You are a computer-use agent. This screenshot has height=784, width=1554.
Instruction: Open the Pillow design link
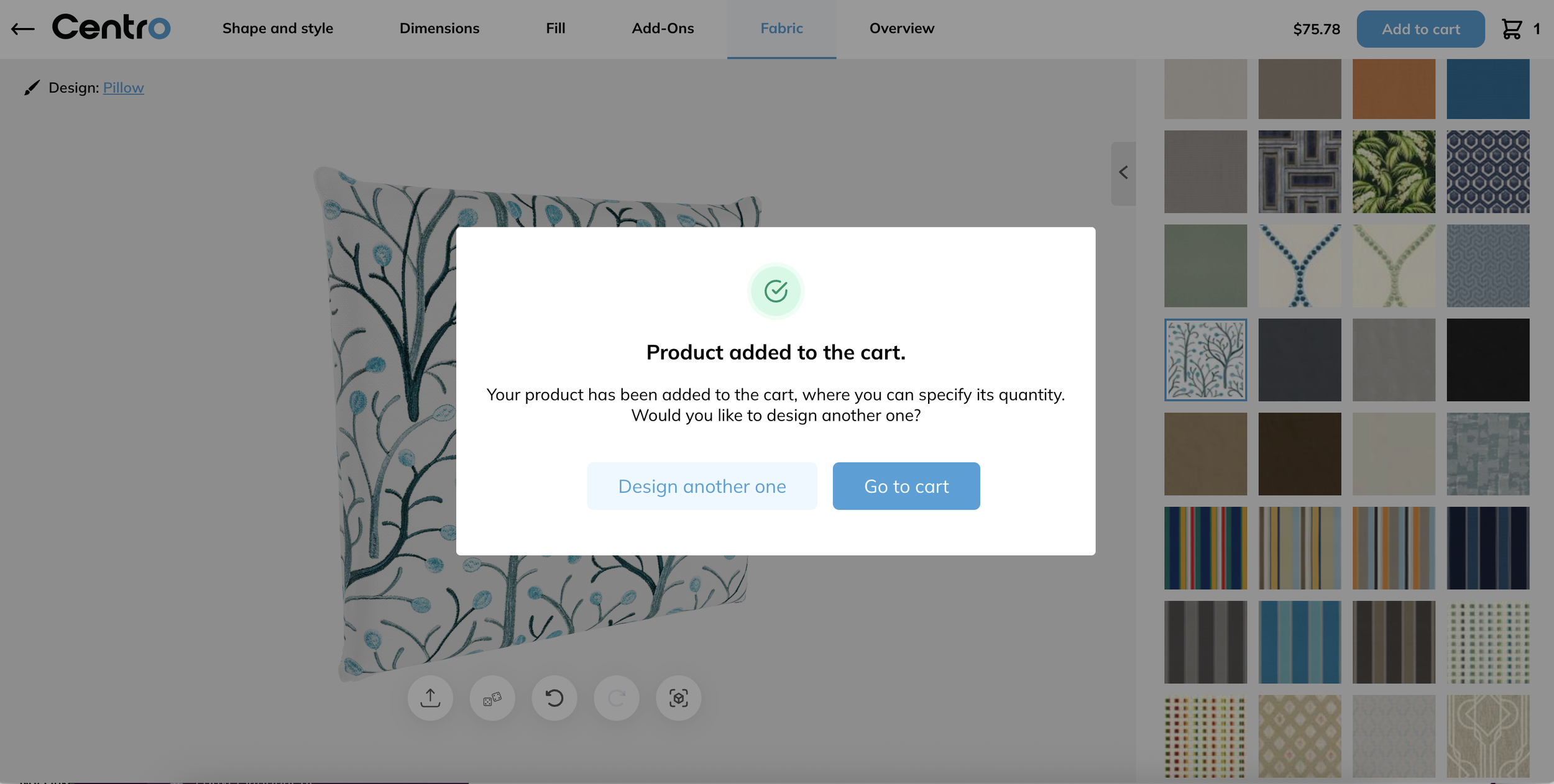point(123,88)
